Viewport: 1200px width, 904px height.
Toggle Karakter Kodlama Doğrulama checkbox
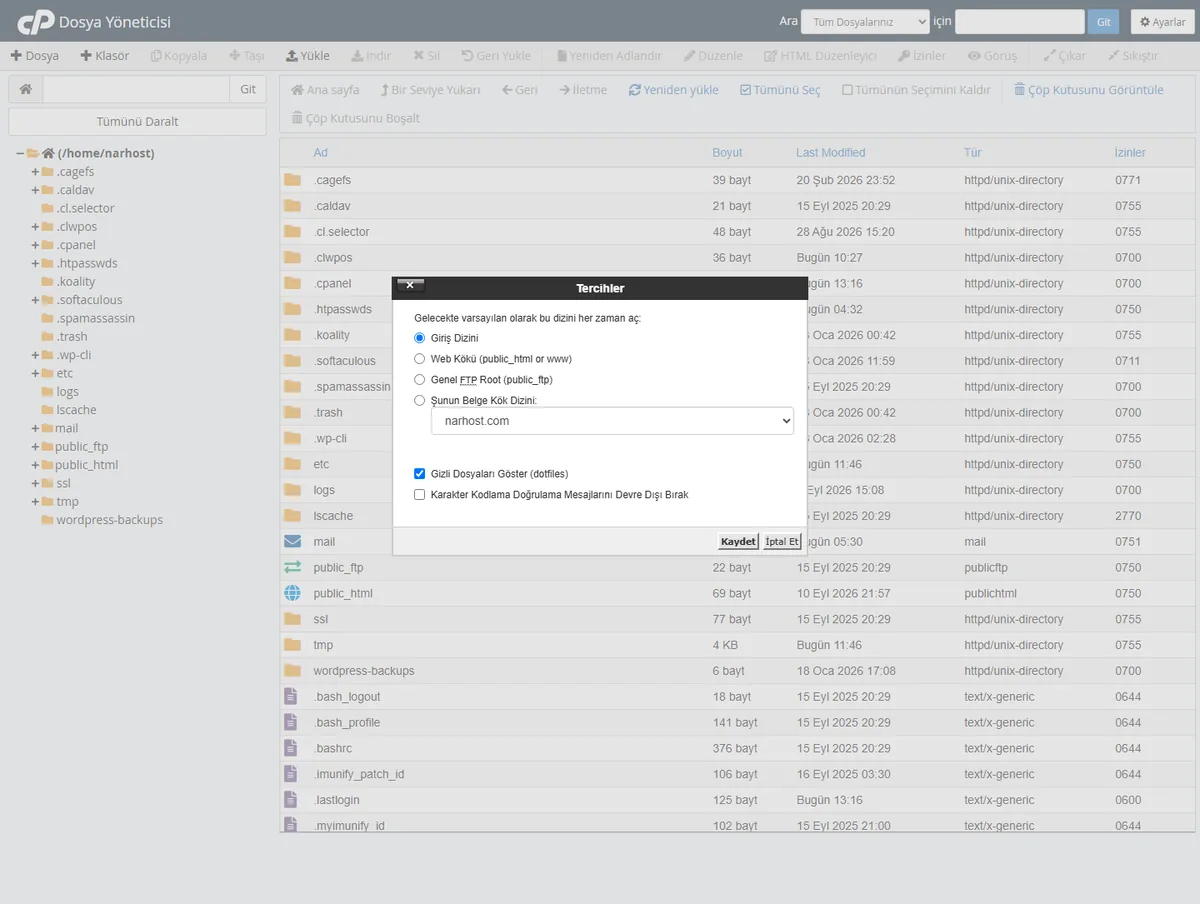[420, 494]
